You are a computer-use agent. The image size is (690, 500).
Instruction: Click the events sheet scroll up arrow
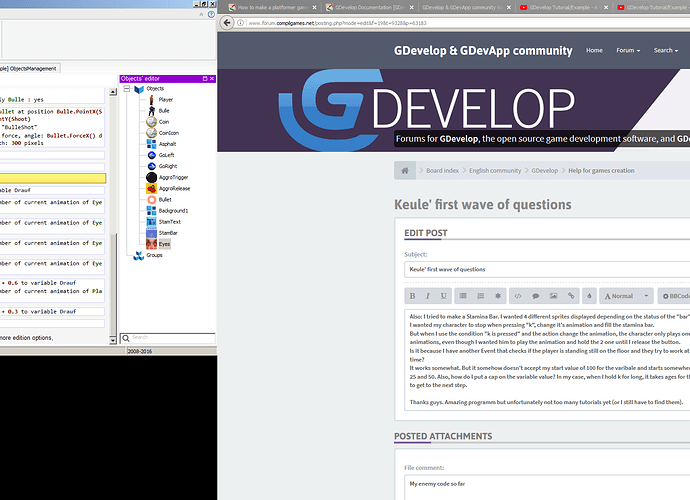113,92
